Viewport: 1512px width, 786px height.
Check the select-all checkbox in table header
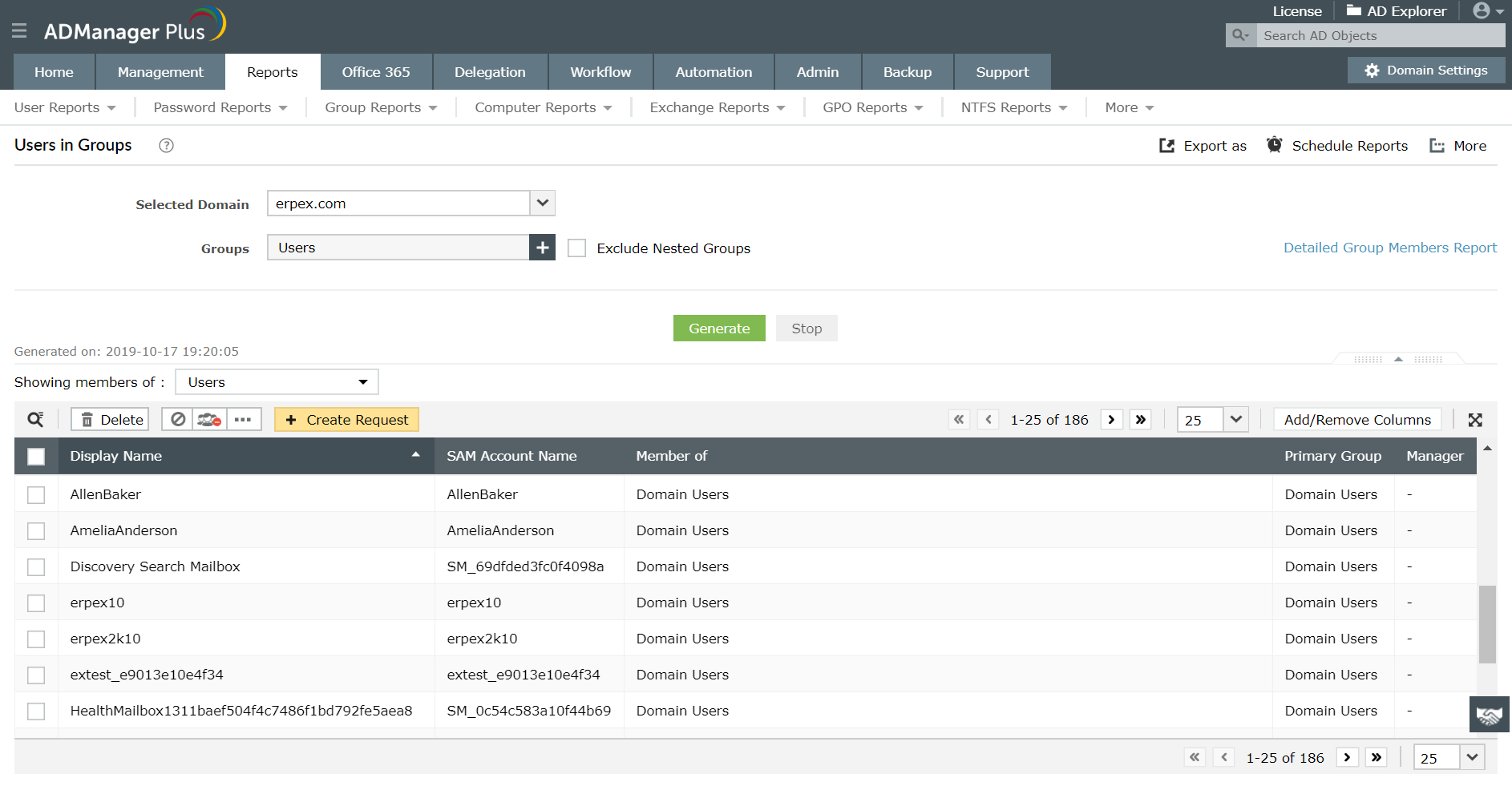[x=36, y=457]
